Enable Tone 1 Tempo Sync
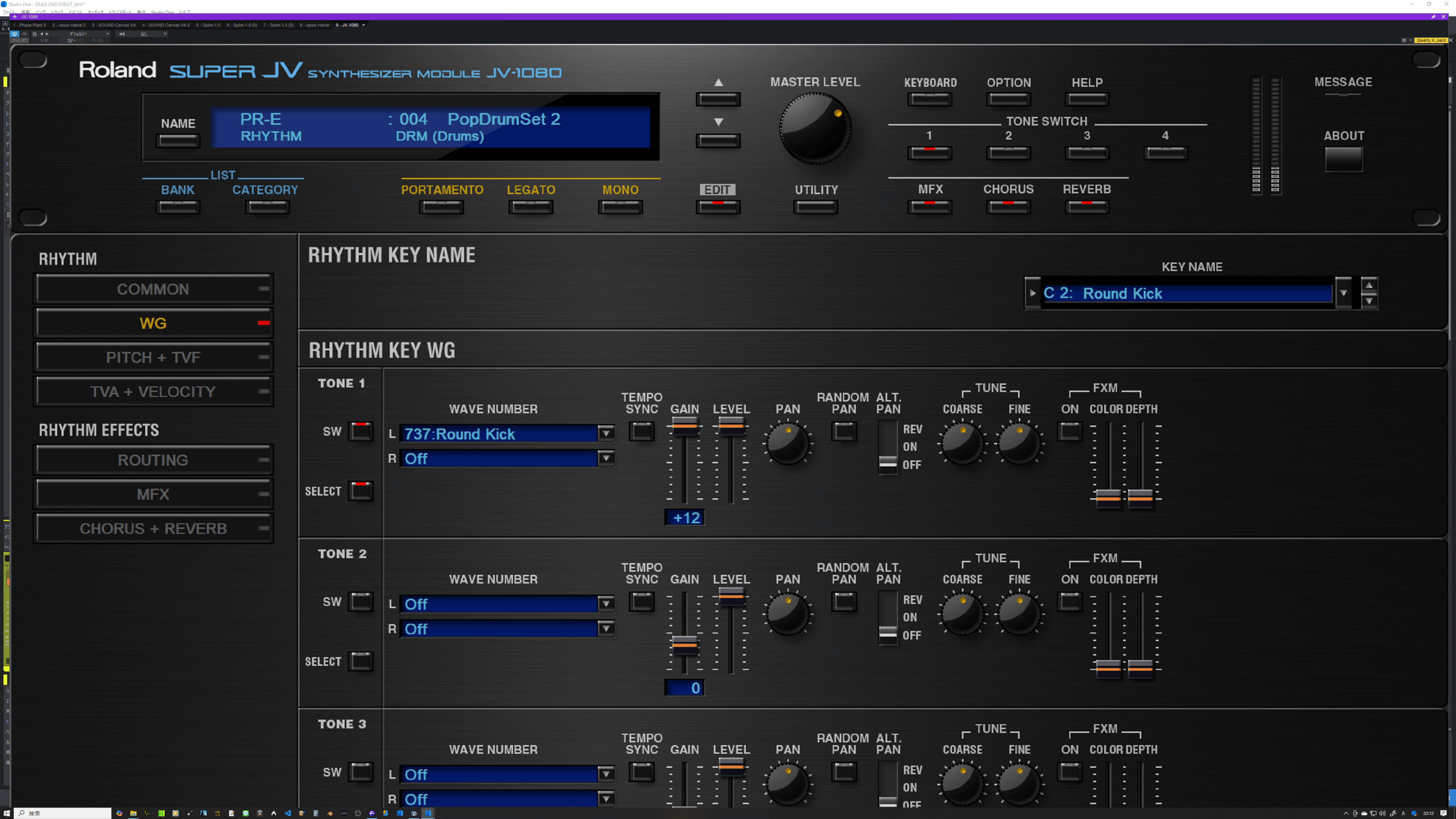Screen dimensions: 1456x819 tap(642, 431)
